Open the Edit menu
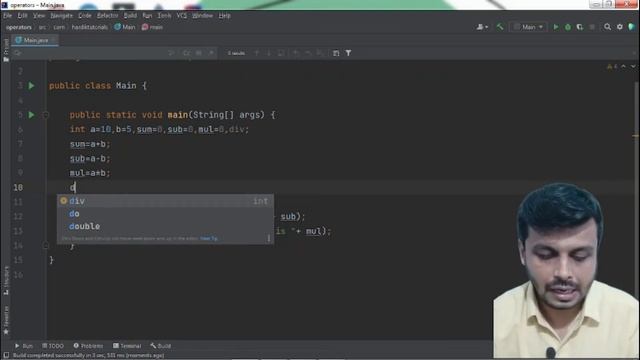 click(x=22, y=16)
